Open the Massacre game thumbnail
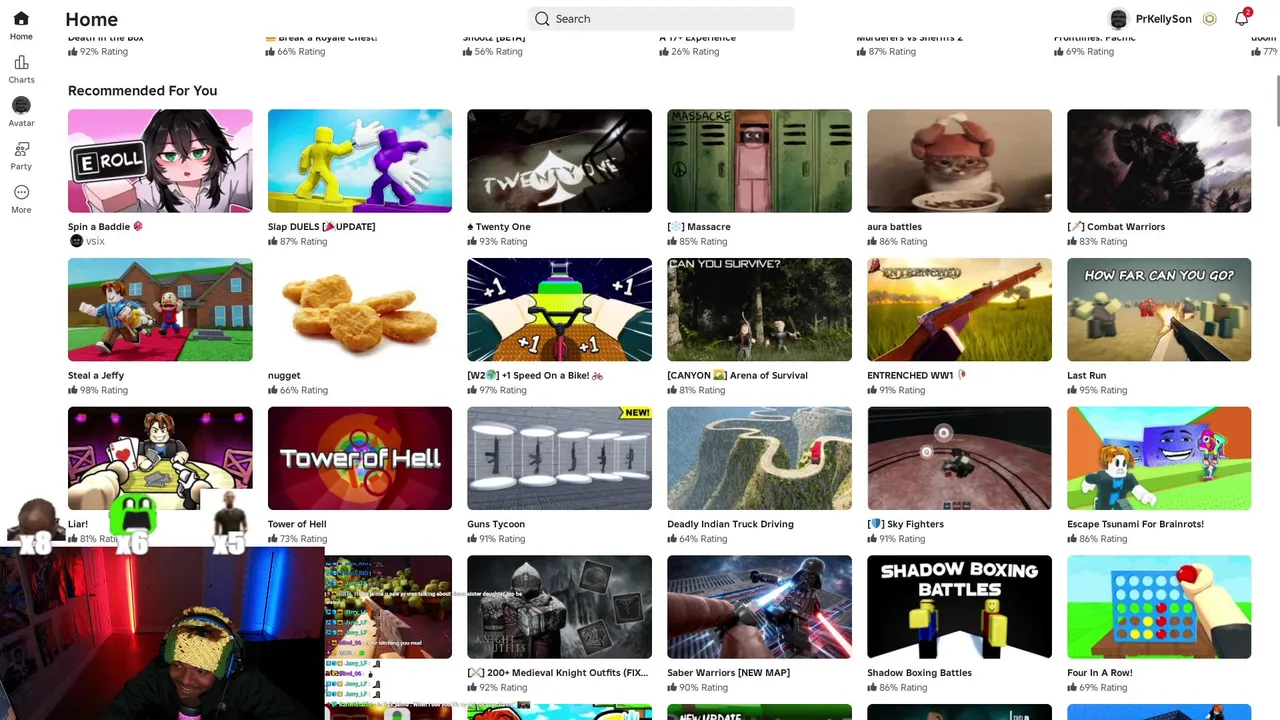This screenshot has height=720, width=1280. 759,161
